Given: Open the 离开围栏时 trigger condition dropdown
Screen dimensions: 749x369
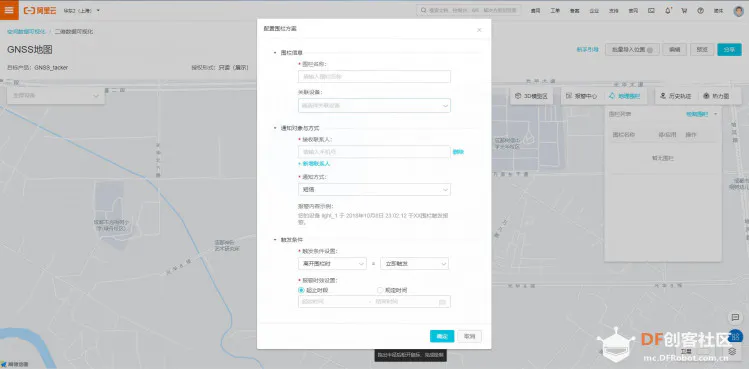Looking at the screenshot, I should (x=332, y=263).
